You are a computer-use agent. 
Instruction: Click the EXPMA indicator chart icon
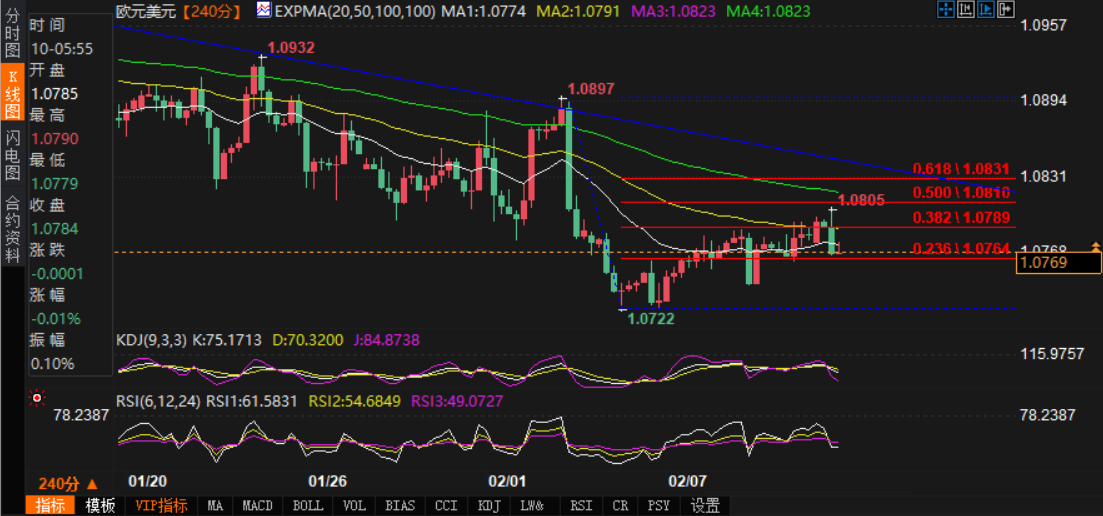[264, 10]
